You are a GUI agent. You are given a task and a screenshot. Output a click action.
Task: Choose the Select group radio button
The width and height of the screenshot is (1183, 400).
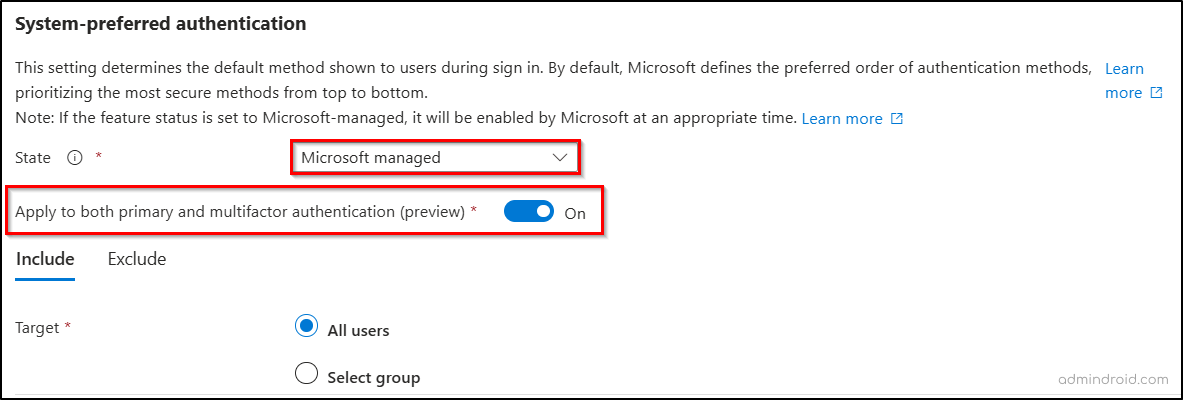point(307,375)
